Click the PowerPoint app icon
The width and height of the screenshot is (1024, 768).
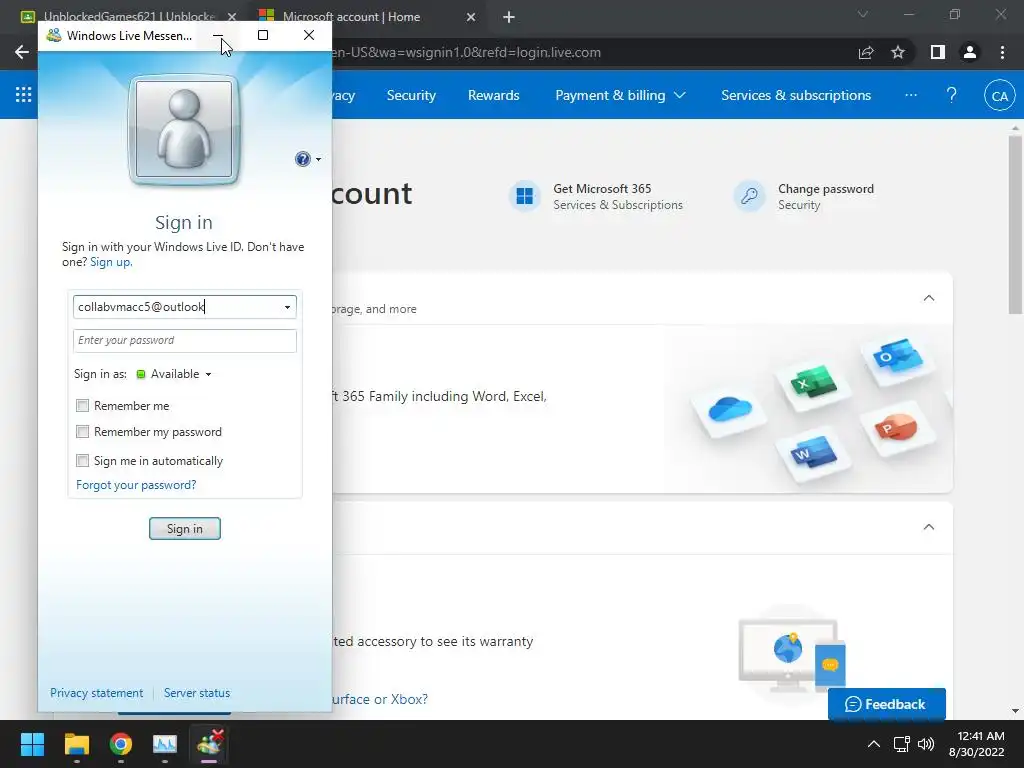(898, 428)
